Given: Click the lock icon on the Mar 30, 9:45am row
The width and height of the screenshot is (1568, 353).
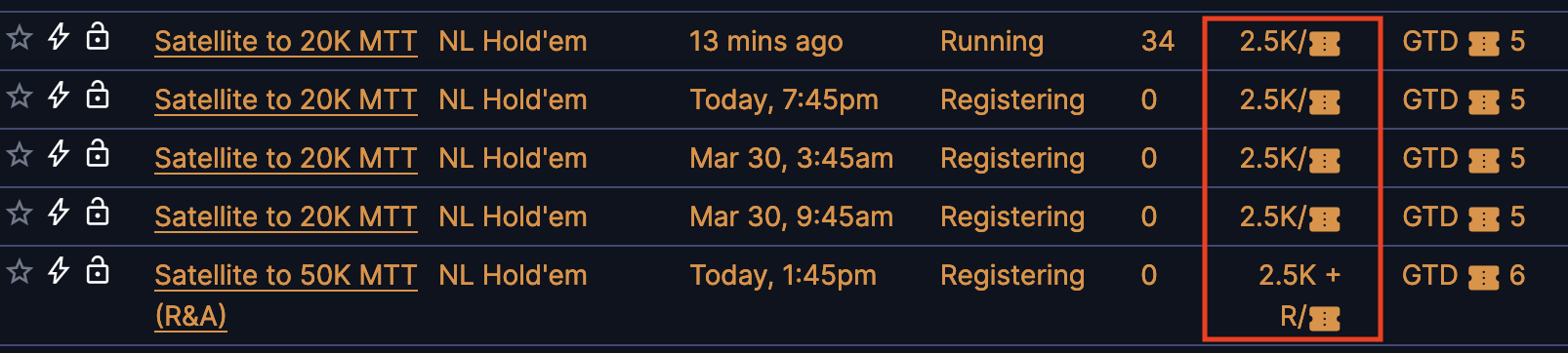Looking at the screenshot, I should 98,212.
